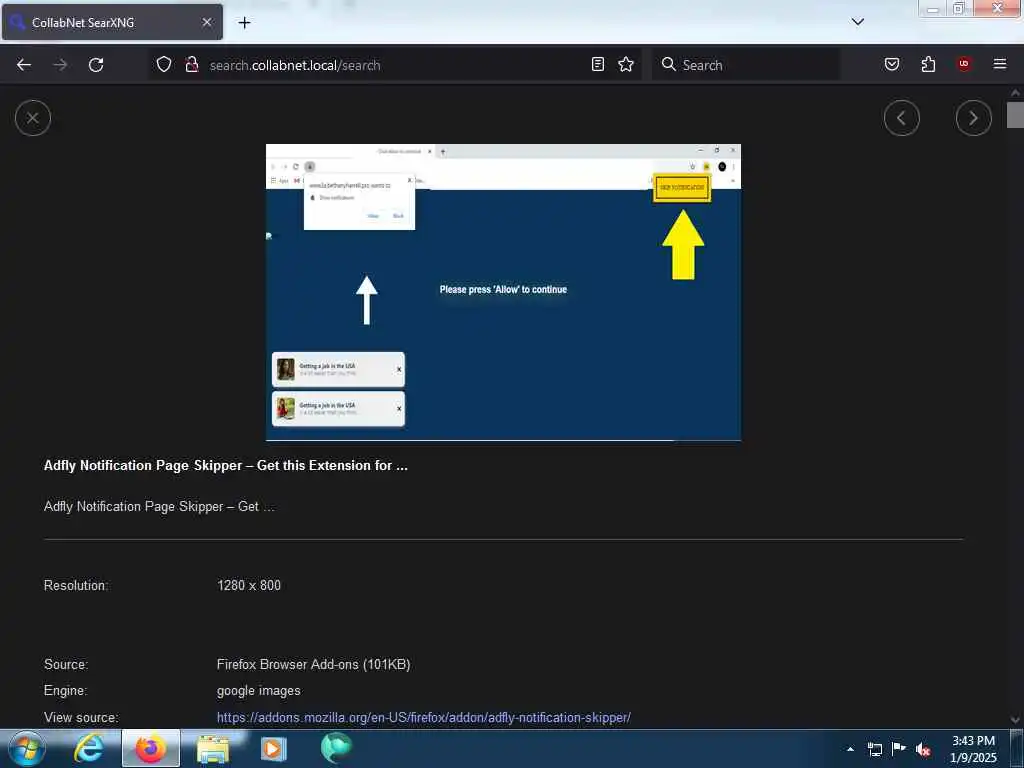Open Action Center flag icon

tap(899, 749)
